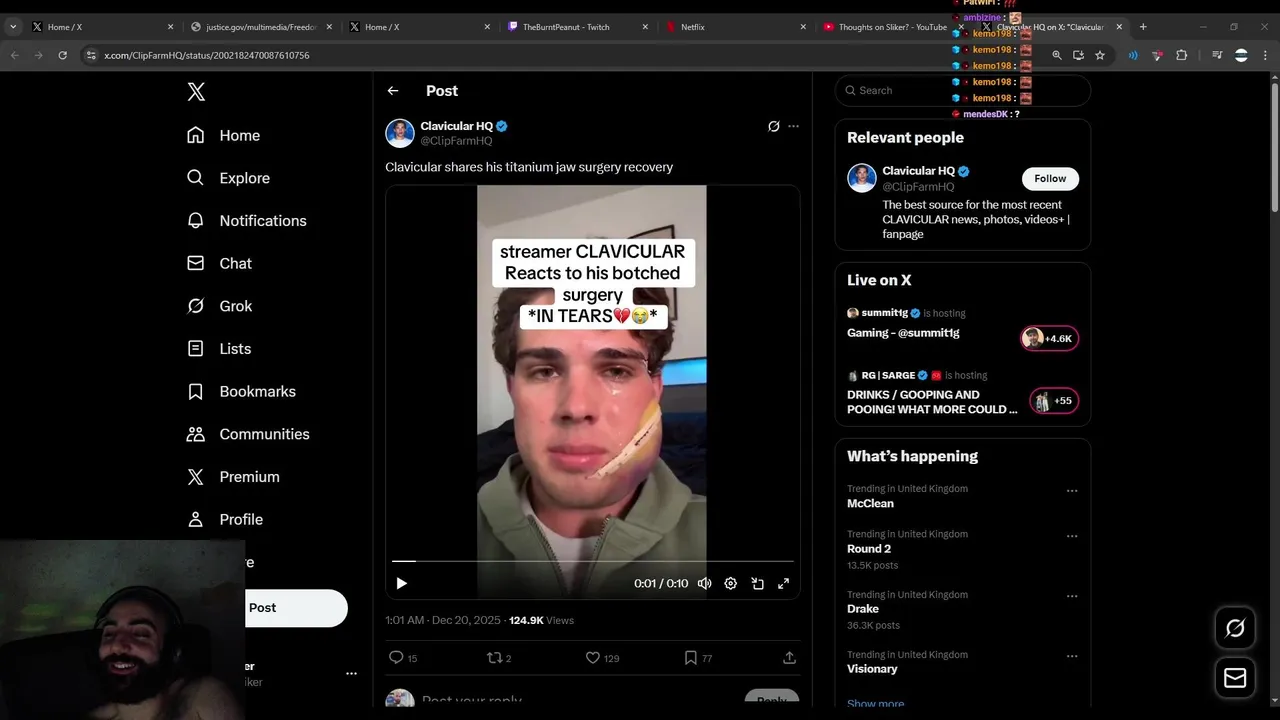1280x720 pixels.
Task: Reply to the post via comment icon
Action: pos(396,657)
